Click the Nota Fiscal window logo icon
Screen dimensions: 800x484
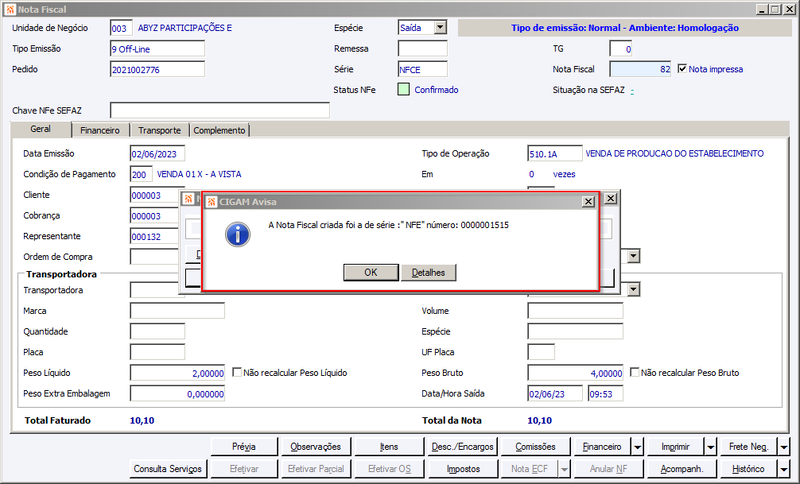click(10, 9)
